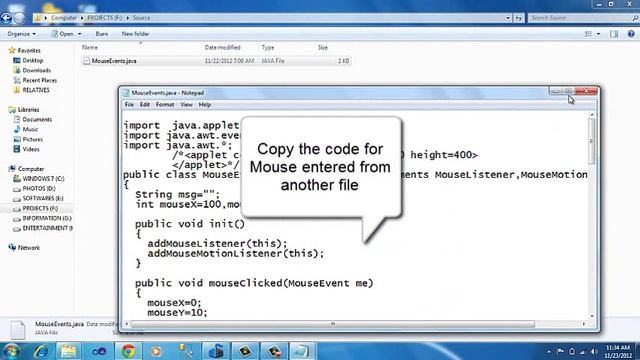Open the media player taskbar icon

point(156,351)
